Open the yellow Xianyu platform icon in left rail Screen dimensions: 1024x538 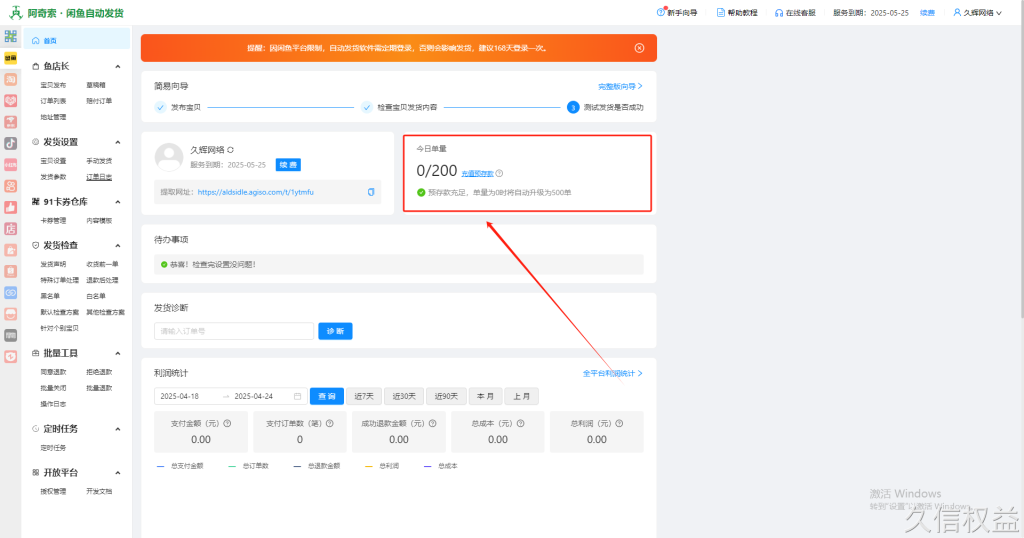pyautogui.click(x=10, y=58)
